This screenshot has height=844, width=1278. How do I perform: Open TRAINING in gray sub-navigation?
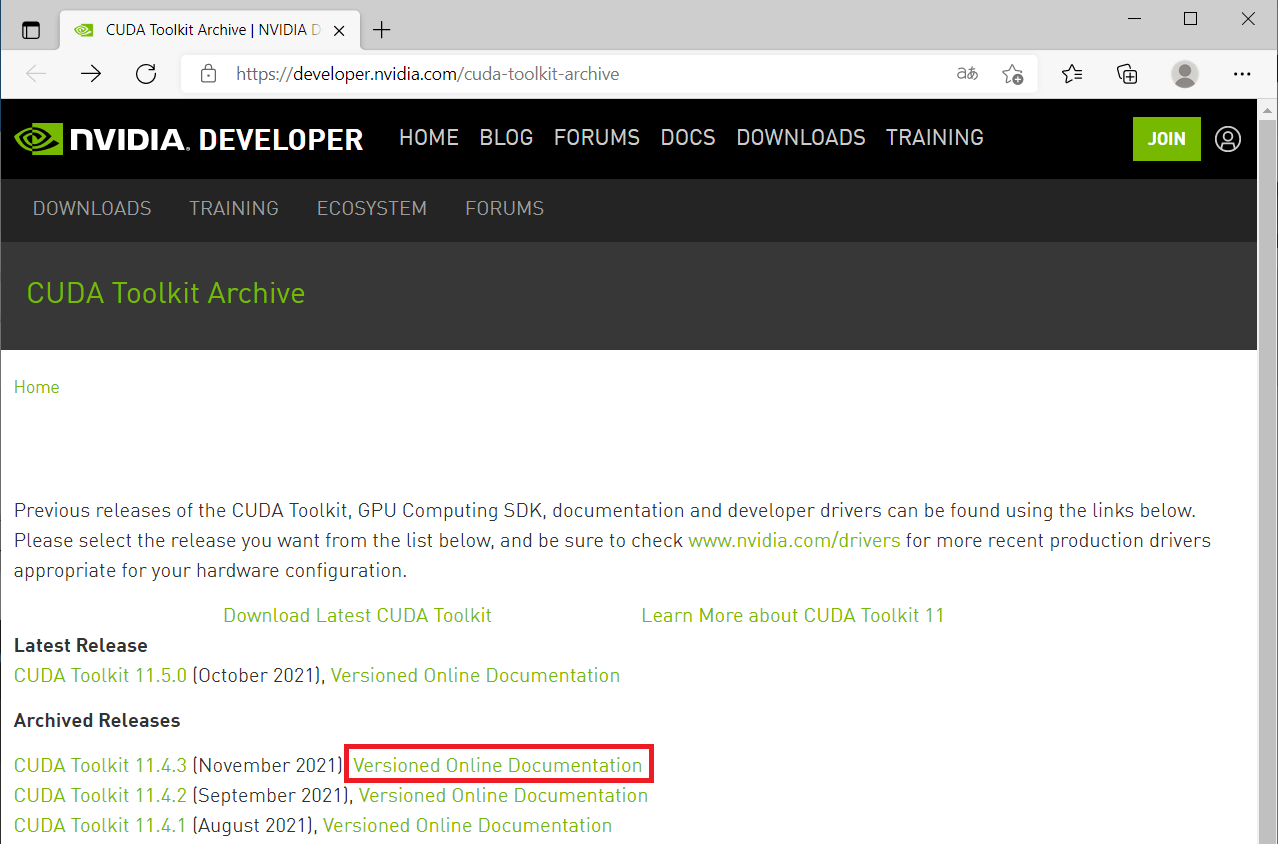click(x=234, y=208)
